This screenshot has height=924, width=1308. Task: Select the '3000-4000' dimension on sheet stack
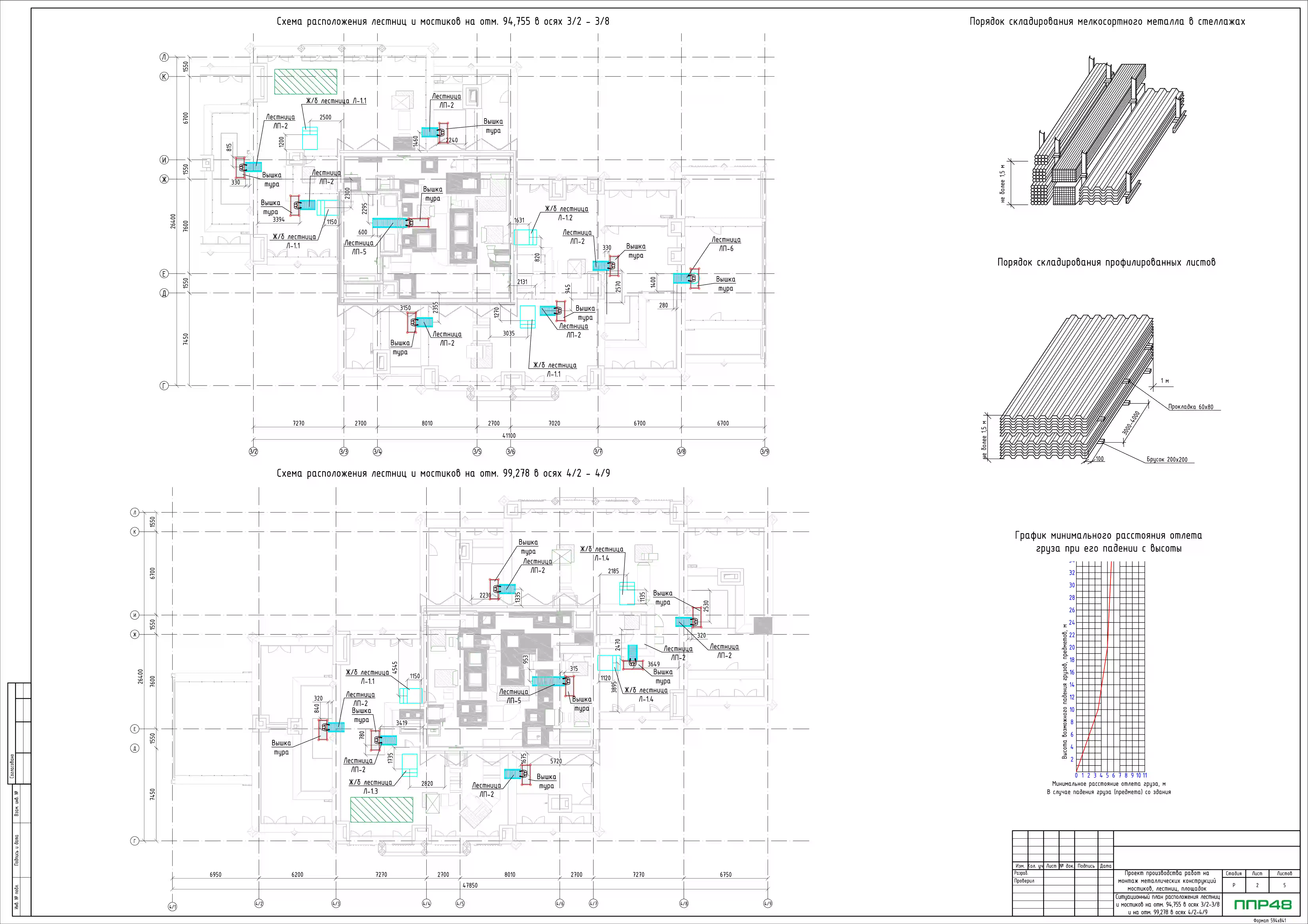click(1131, 423)
